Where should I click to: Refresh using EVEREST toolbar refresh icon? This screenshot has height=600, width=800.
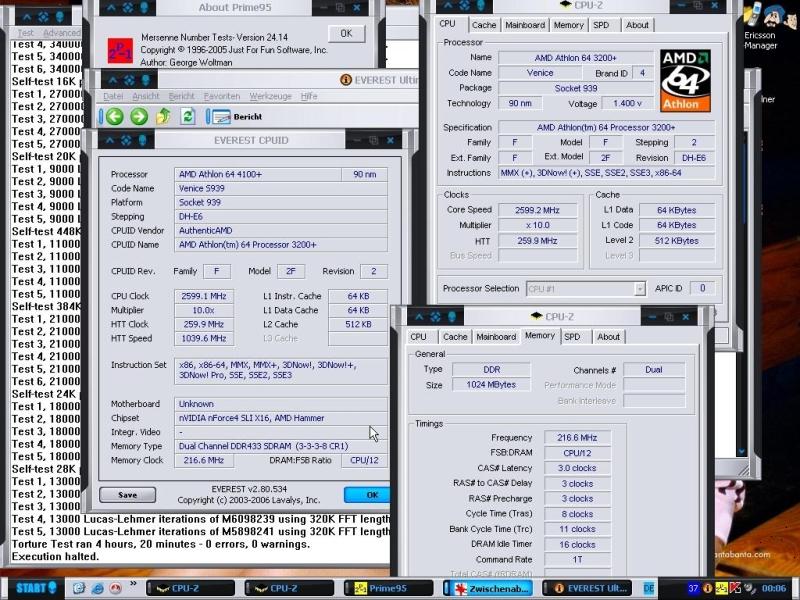(x=187, y=116)
